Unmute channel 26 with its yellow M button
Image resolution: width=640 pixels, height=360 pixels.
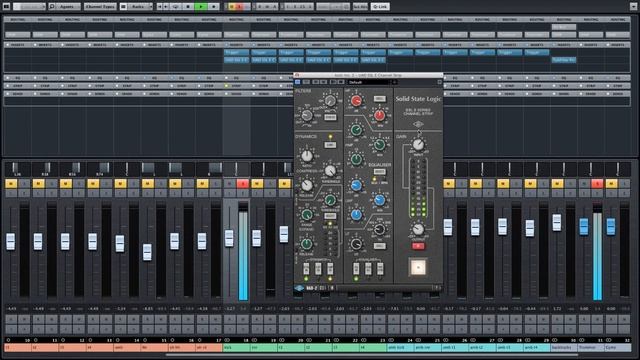click(449, 184)
